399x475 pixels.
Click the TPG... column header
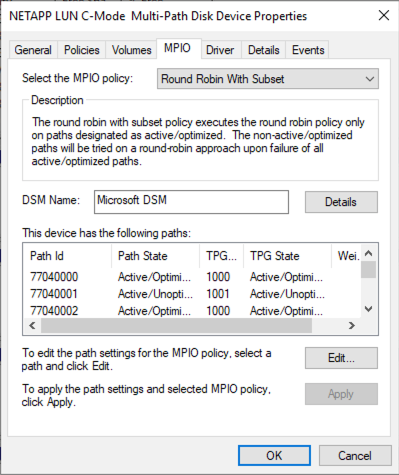click(222, 256)
